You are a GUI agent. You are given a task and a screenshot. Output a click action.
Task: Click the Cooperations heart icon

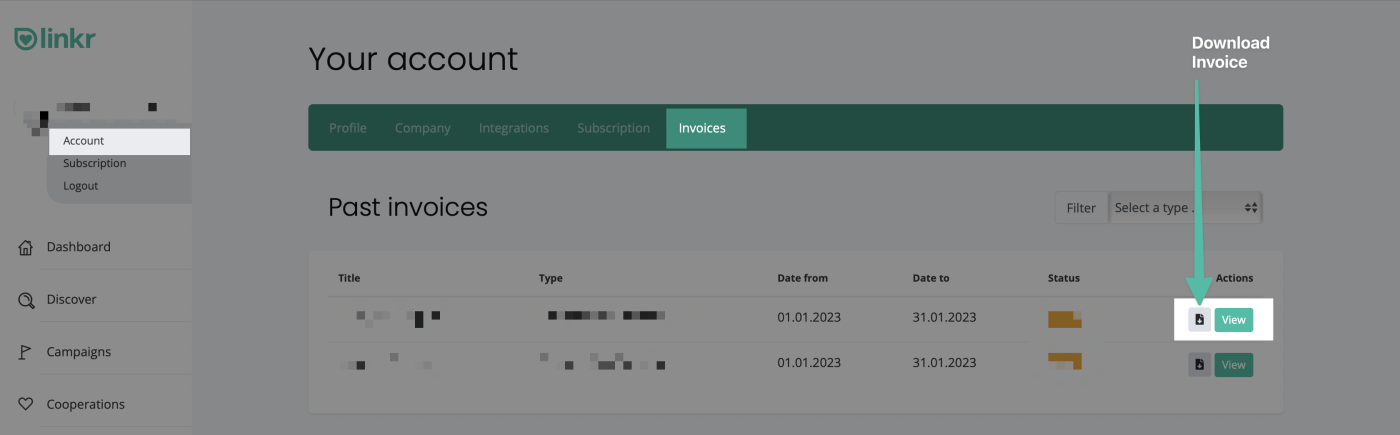click(26, 405)
